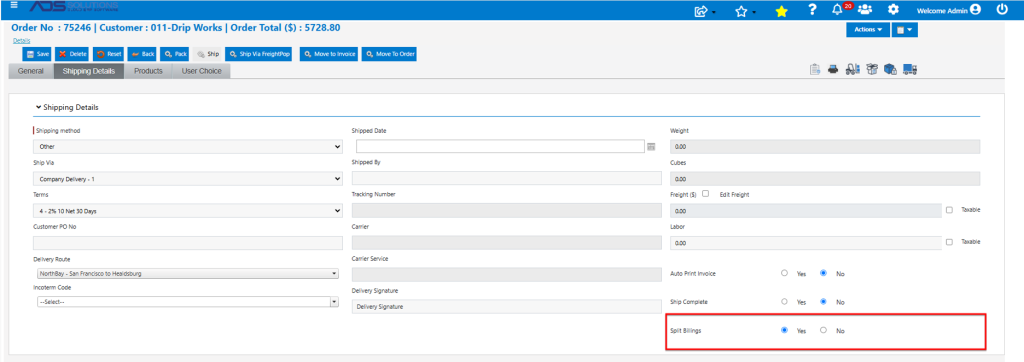Click the Labor amount field
This screenshot has width=1024, height=362.
click(805, 242)
